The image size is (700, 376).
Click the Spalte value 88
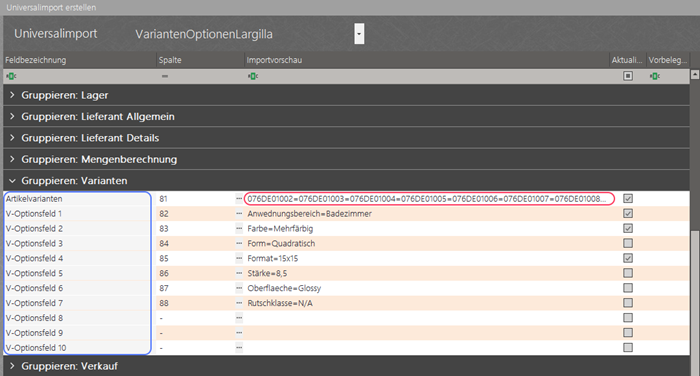pyautogui.click(x=164, y=303)
